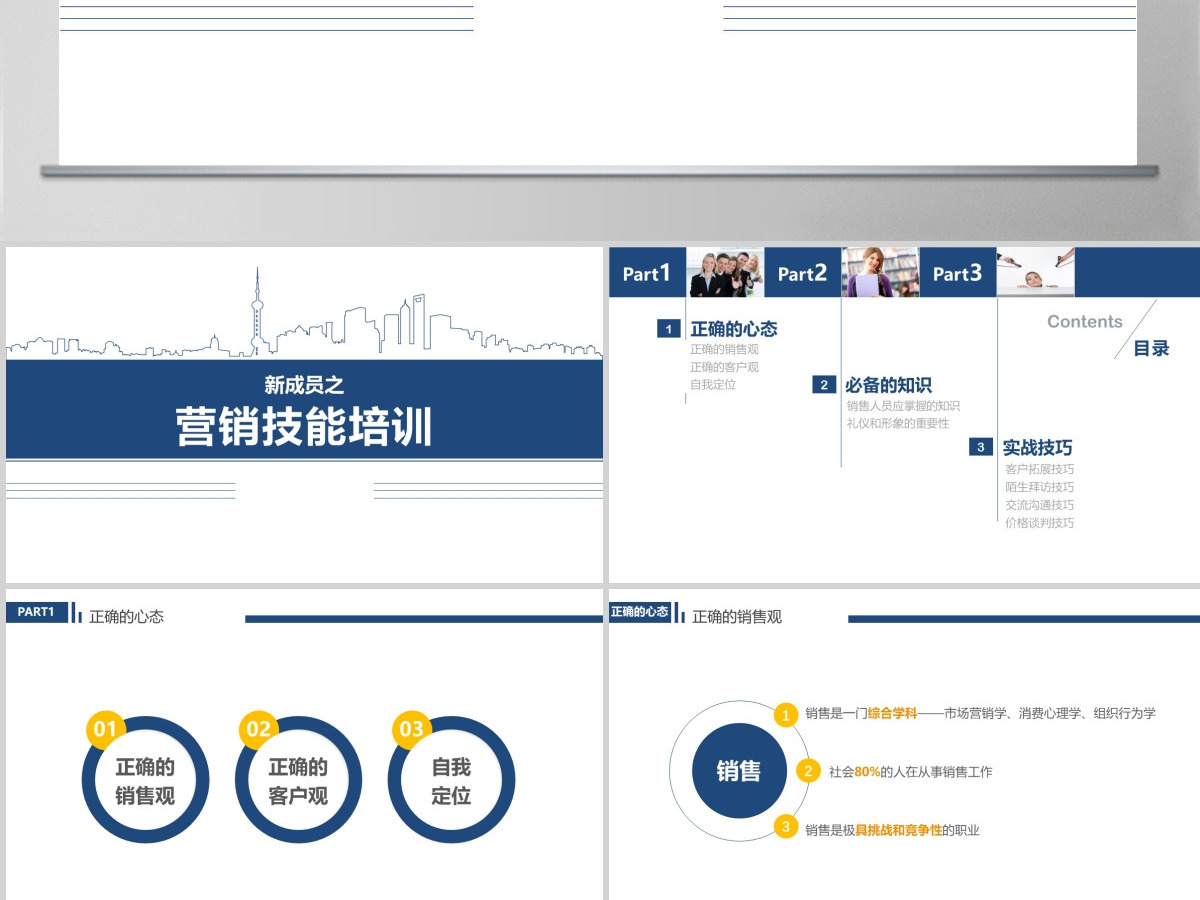Viewport: 1200px width, 900px height.
Task: Click the contents entry 正确的销售观
Action: point(724,350)
